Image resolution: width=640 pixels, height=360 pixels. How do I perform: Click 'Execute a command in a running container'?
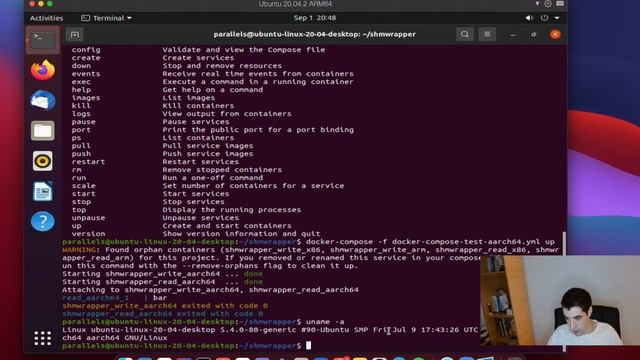click(x=258, y=82)
